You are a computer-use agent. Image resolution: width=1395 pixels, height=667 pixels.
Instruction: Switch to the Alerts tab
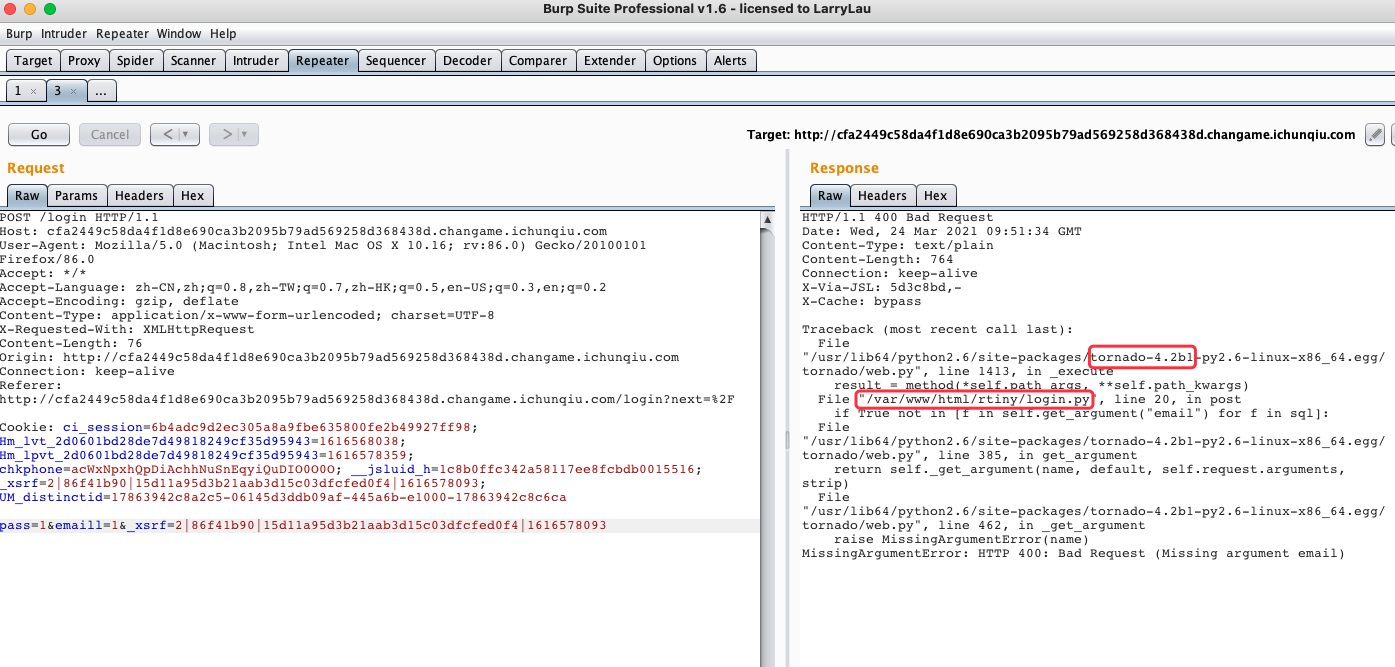pos(730,60)
